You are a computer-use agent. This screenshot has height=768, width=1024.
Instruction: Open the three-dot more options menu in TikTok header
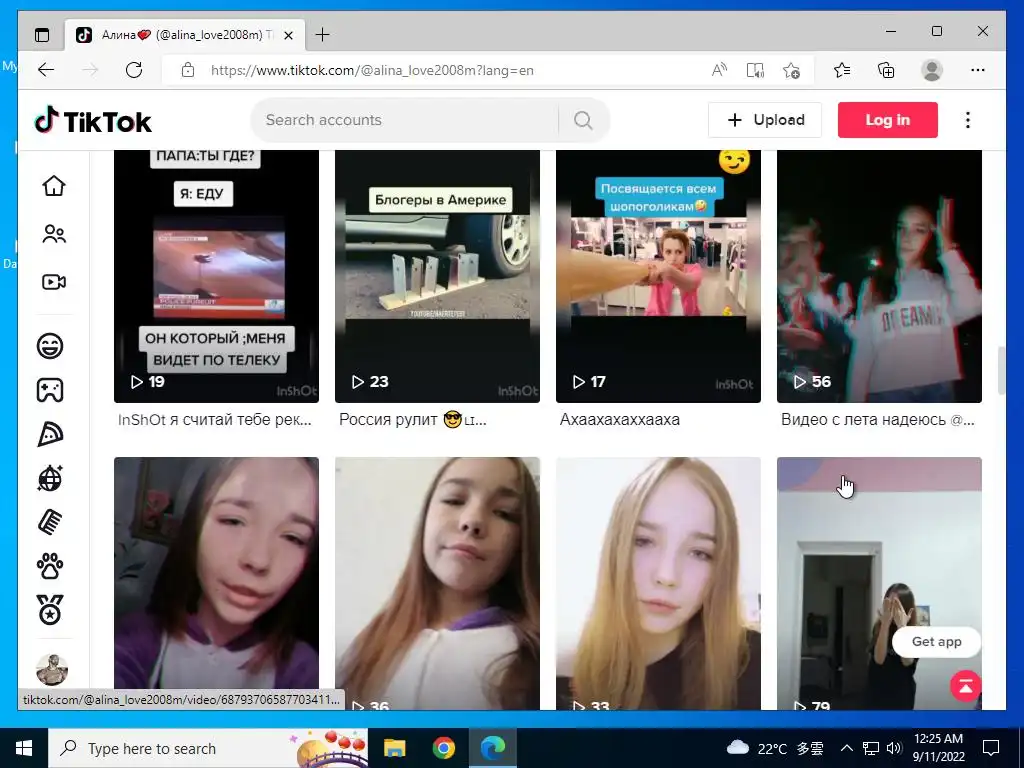click(x=968, y=120)
